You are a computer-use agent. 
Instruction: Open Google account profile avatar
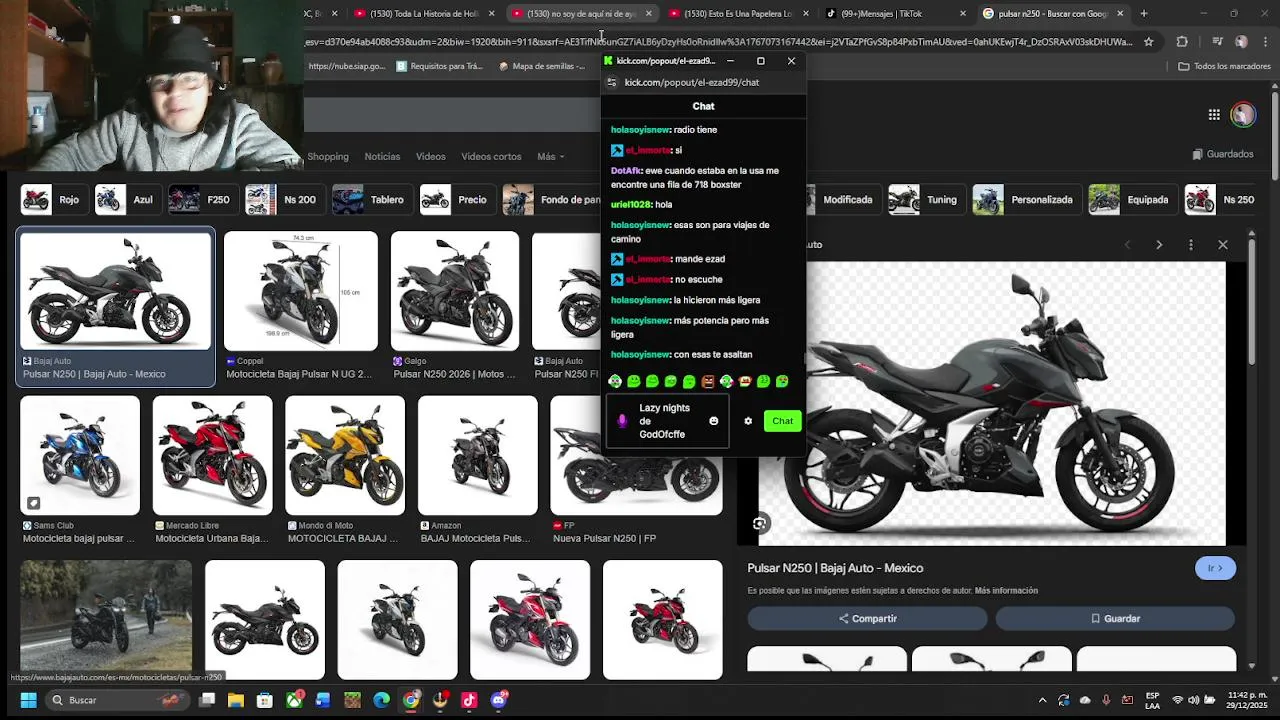point(1243,114)
